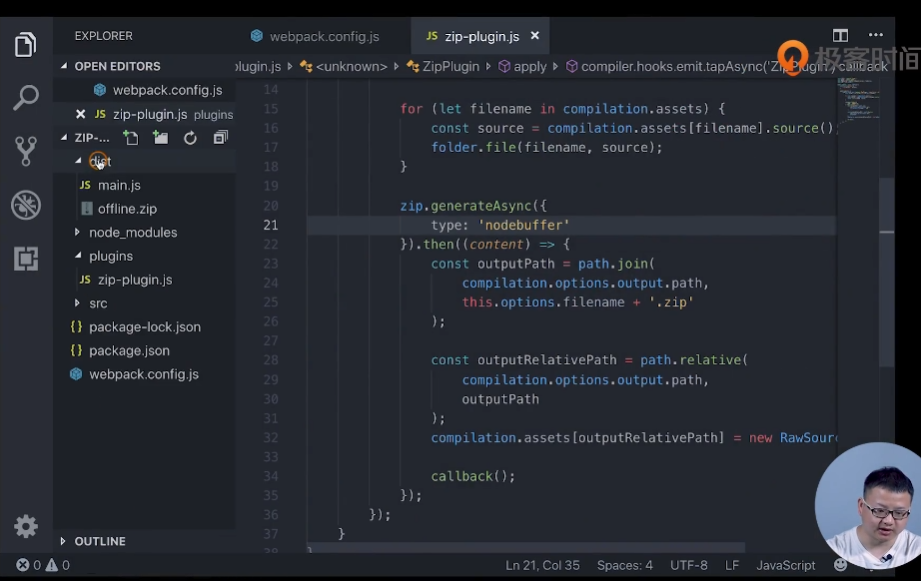Open the Extensions view icon
Screen dimensions: 921x581
(x=26, y=258)
